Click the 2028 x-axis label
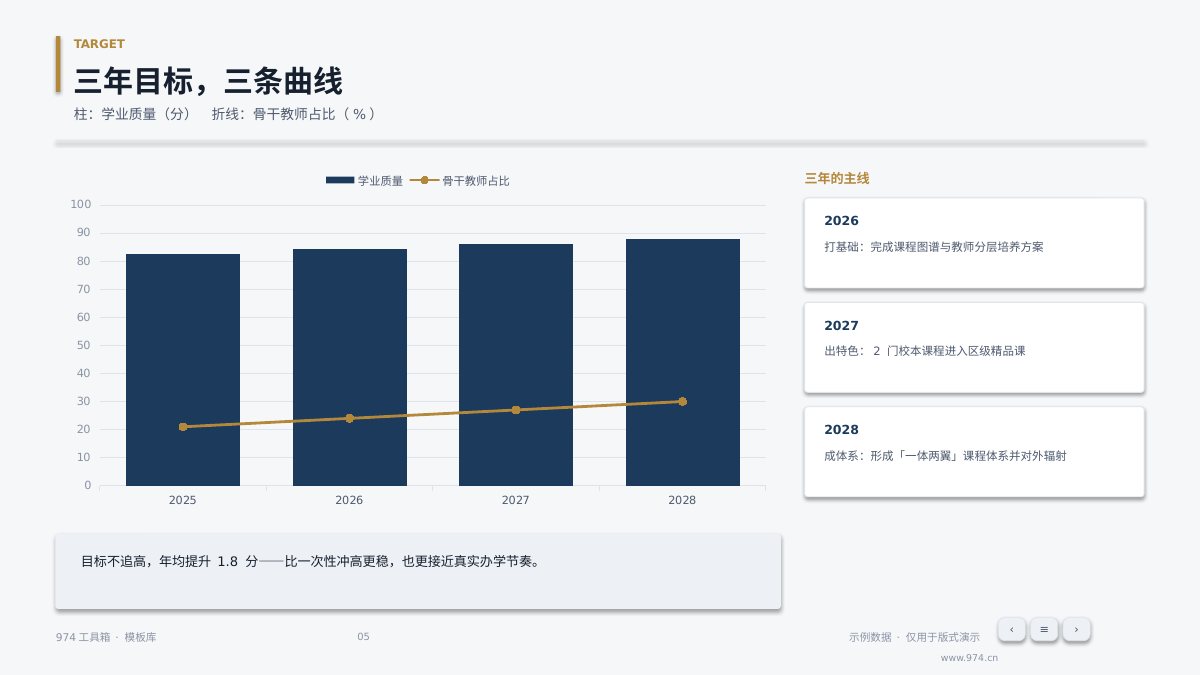 [x=682, y=500]
